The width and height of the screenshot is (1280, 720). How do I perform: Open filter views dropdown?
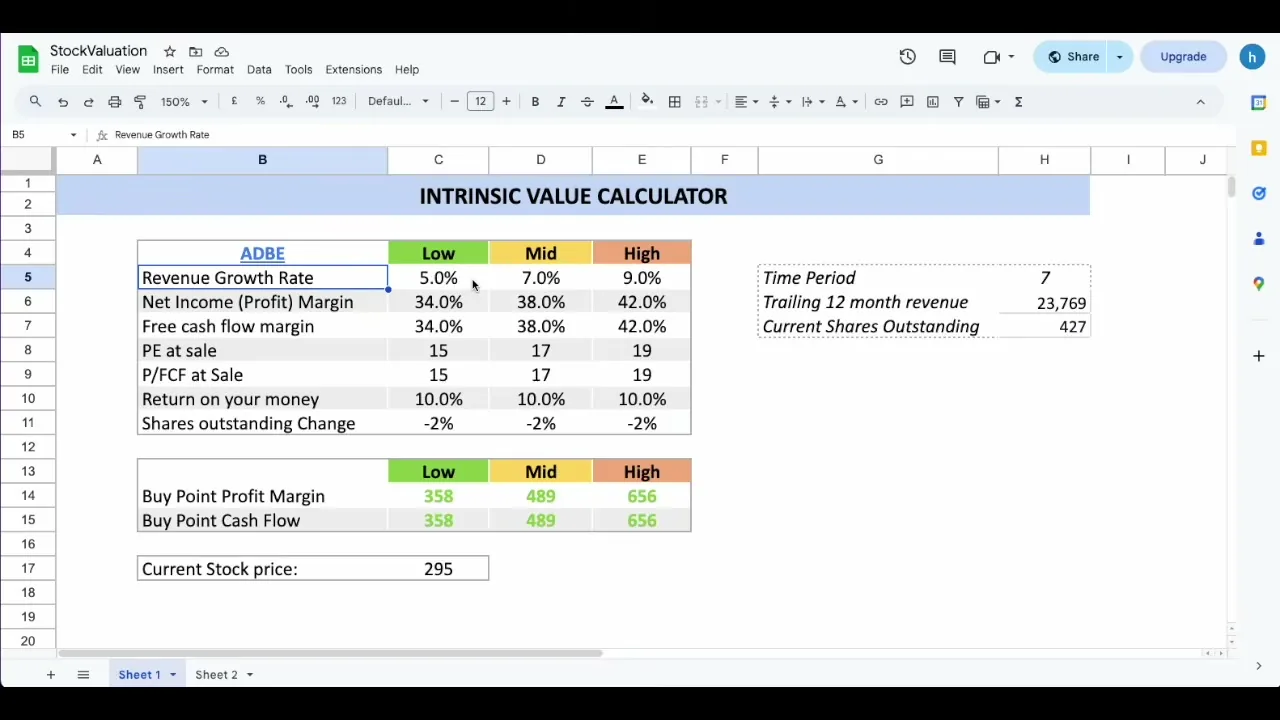point(988,101)
